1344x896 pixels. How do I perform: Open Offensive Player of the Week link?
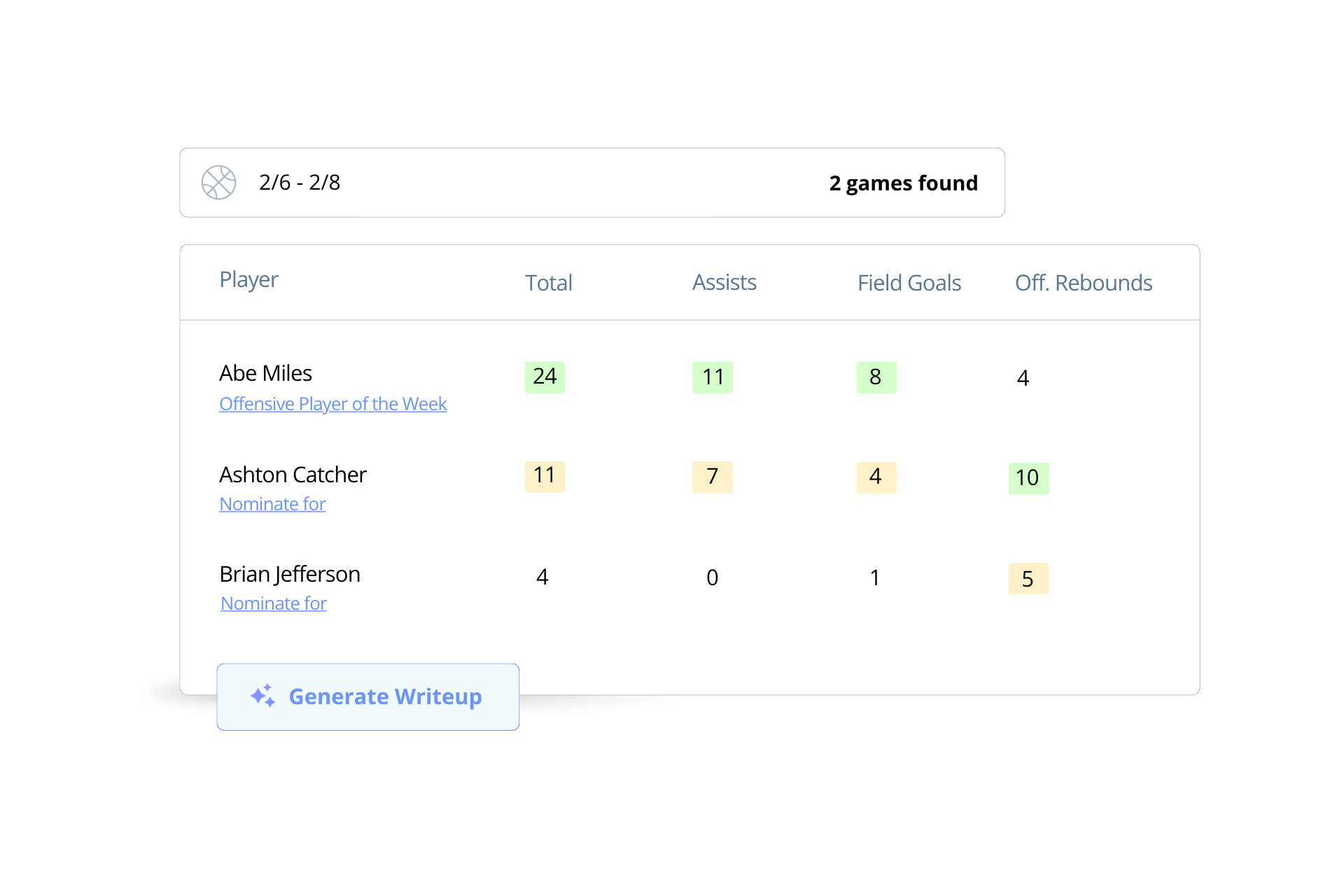point(332,404)
